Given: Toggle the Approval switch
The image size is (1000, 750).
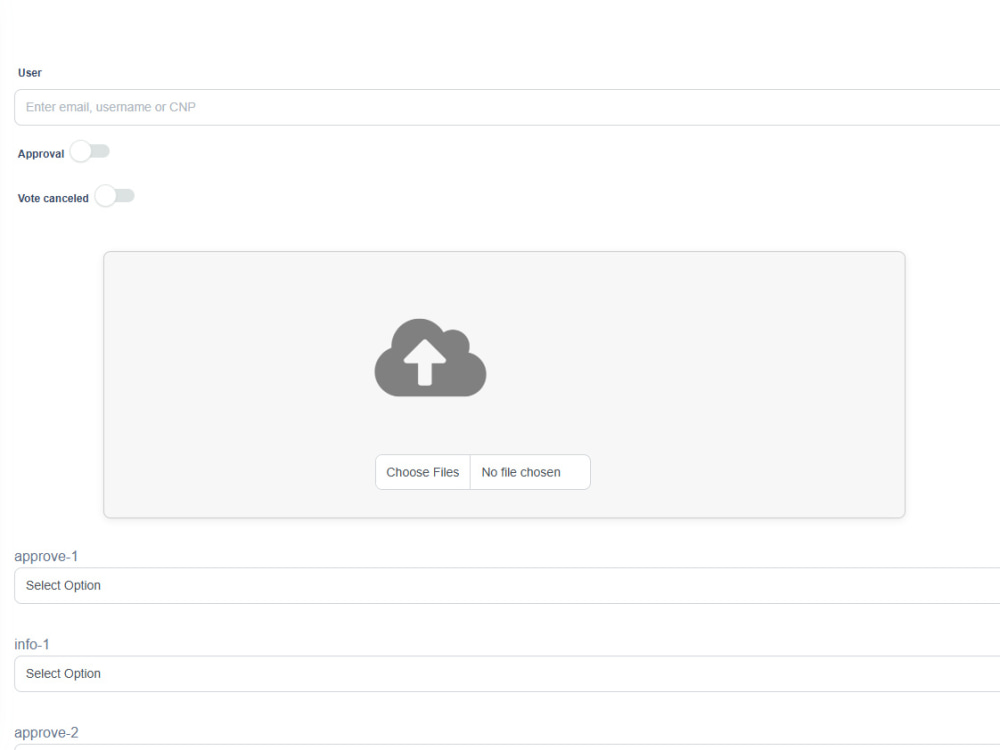Looking at the screenshot, I should pos(90,152).
